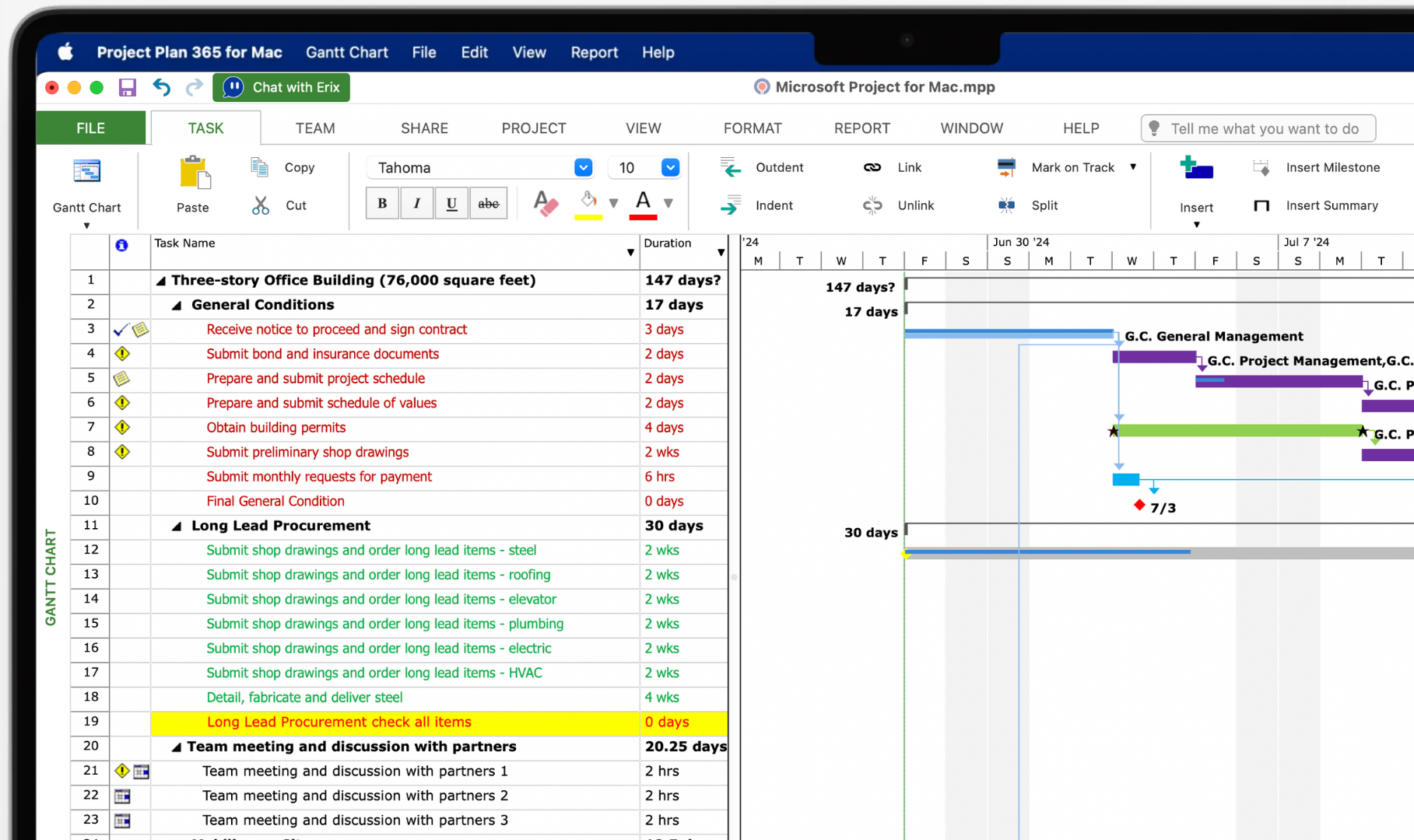Collapse the Three-story Office Building summary task

click(x=161, y=281)
